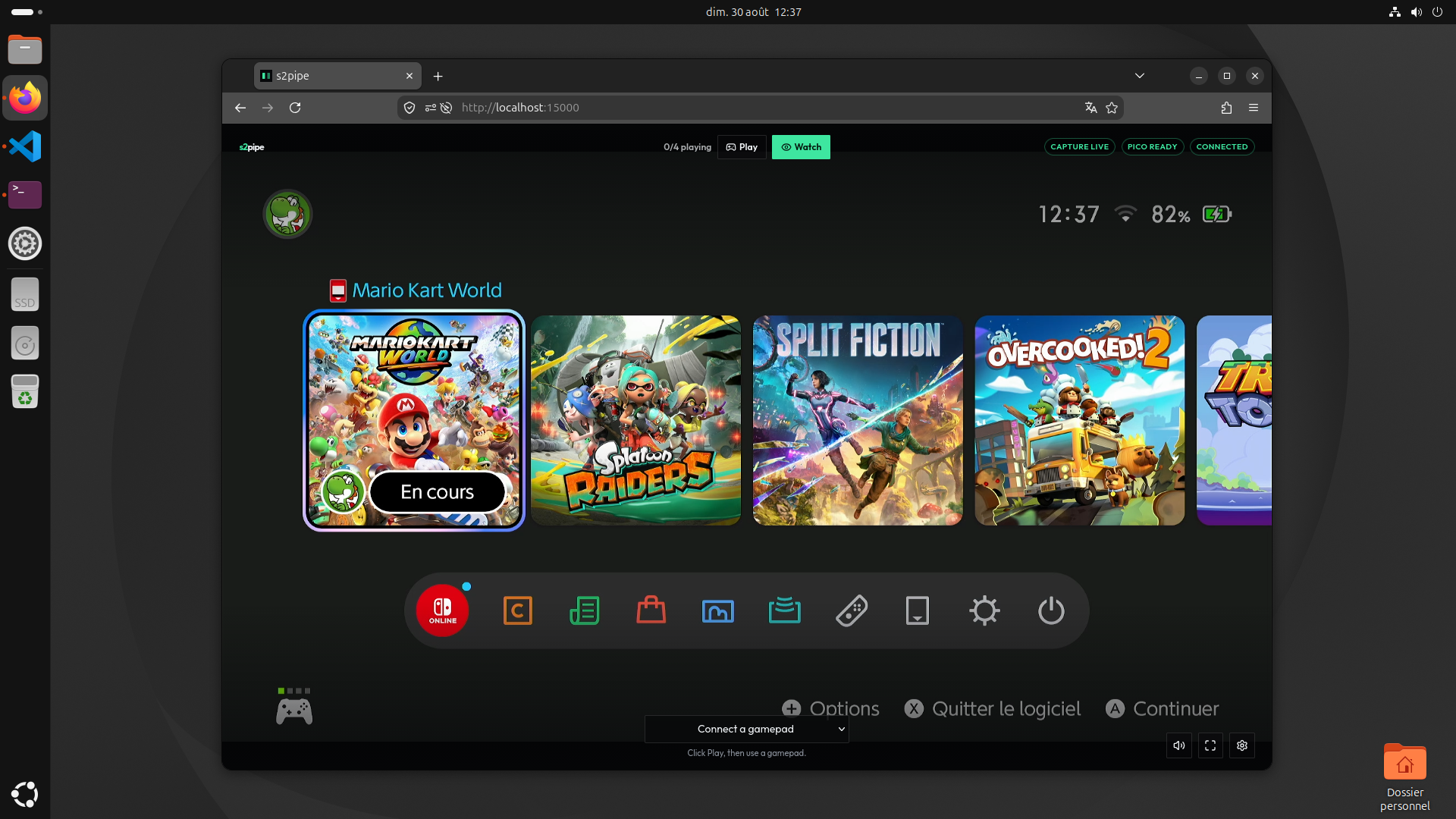
Task: Open a new browser tab
Action: [x=438, y=76]
